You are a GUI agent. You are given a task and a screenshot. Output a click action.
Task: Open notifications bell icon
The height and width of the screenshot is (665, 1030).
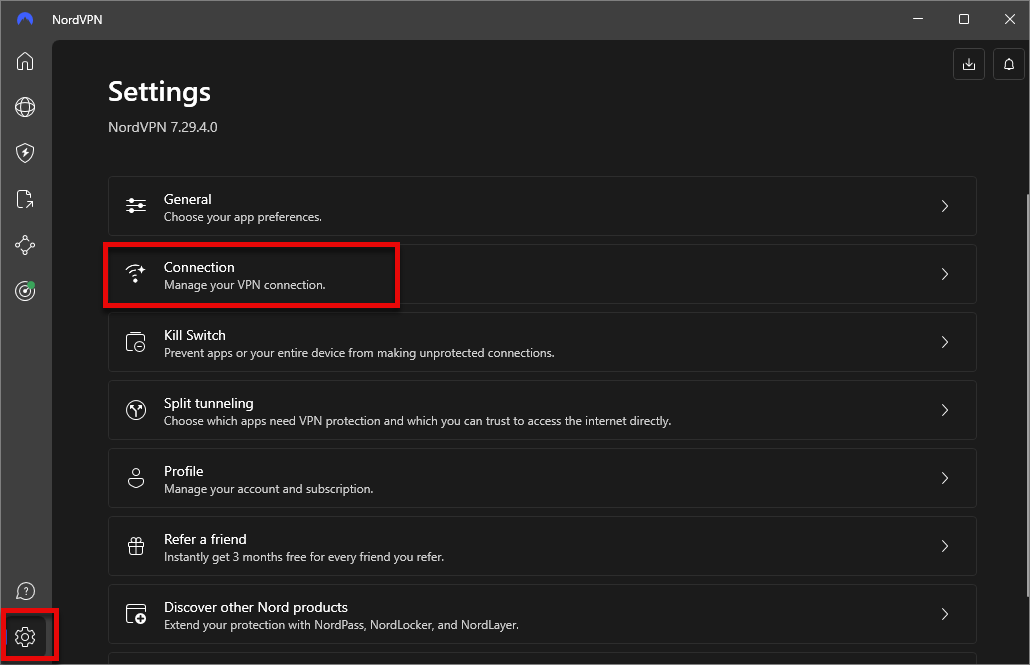pyautogui.click(x=1009, y=64)
